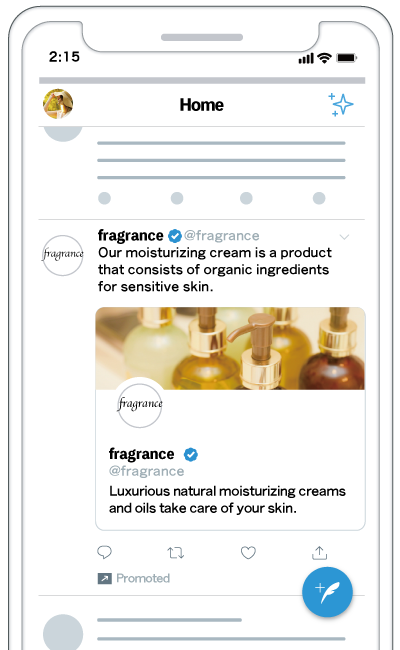Viewport: 400px width, 650px height.
Task: Open the Promoted label link
Action: [143, 578]
